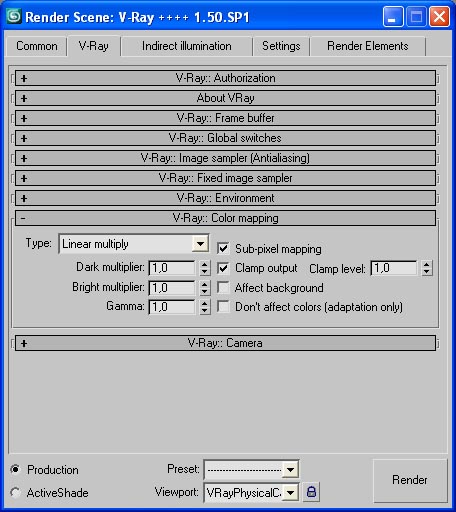The height and width of the screenshot is (512, 456).
Task: Expand the V-Ray Global switches rollout
Action: pyautogui.click(x=225, y=138)
